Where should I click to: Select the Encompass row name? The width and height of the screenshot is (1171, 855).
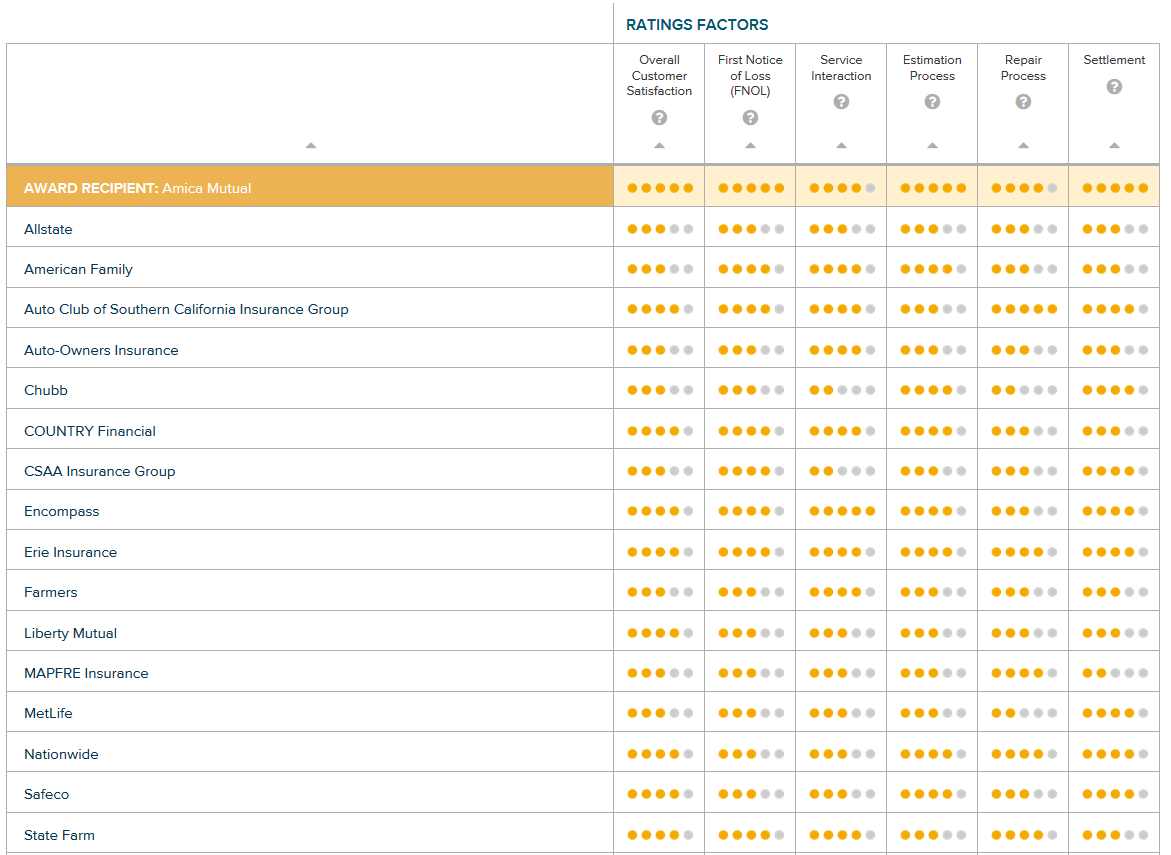click(61, 512)
